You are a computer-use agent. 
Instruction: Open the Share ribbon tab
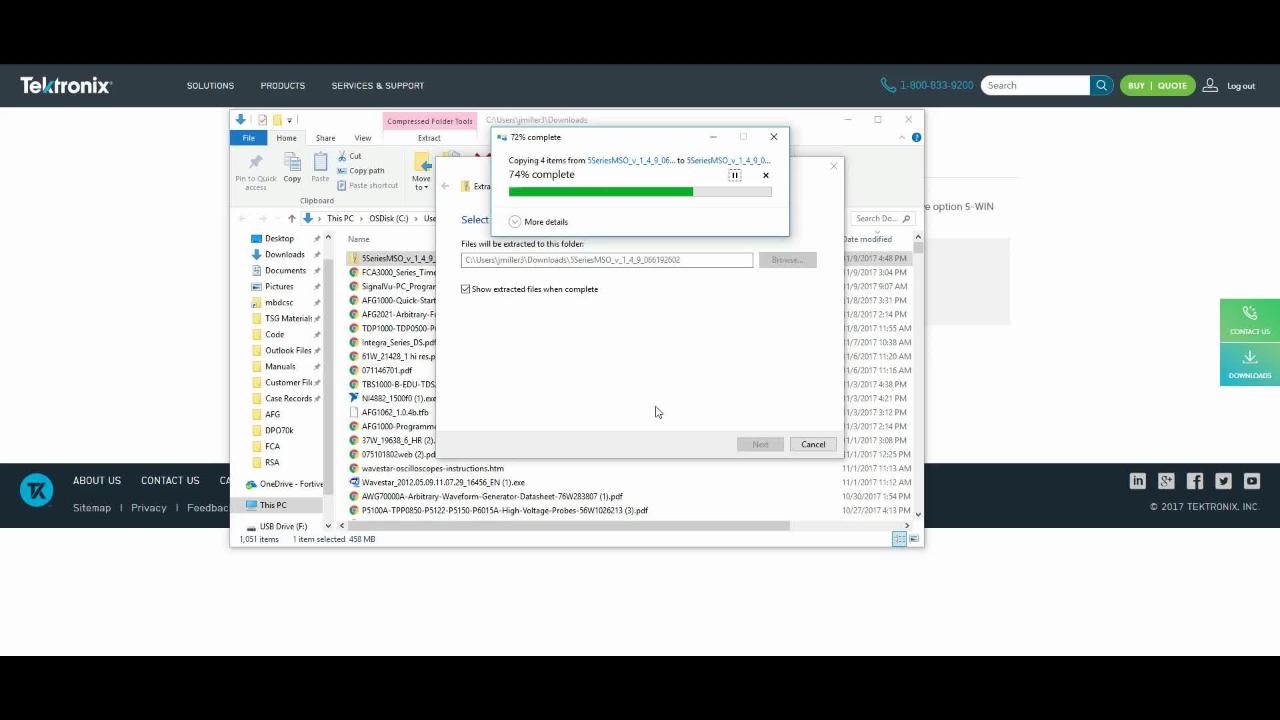[x=325, y=138]
